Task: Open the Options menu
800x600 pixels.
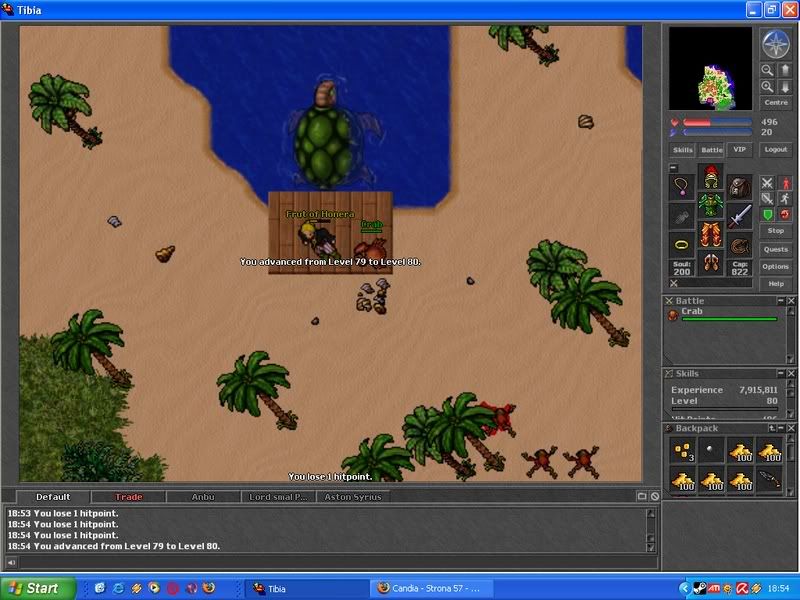Action: click(776, 266)
